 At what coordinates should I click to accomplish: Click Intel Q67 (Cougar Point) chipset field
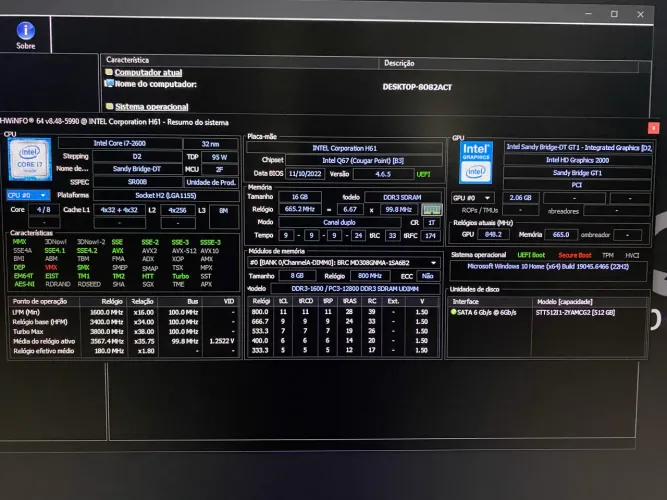tap(363, 160)
